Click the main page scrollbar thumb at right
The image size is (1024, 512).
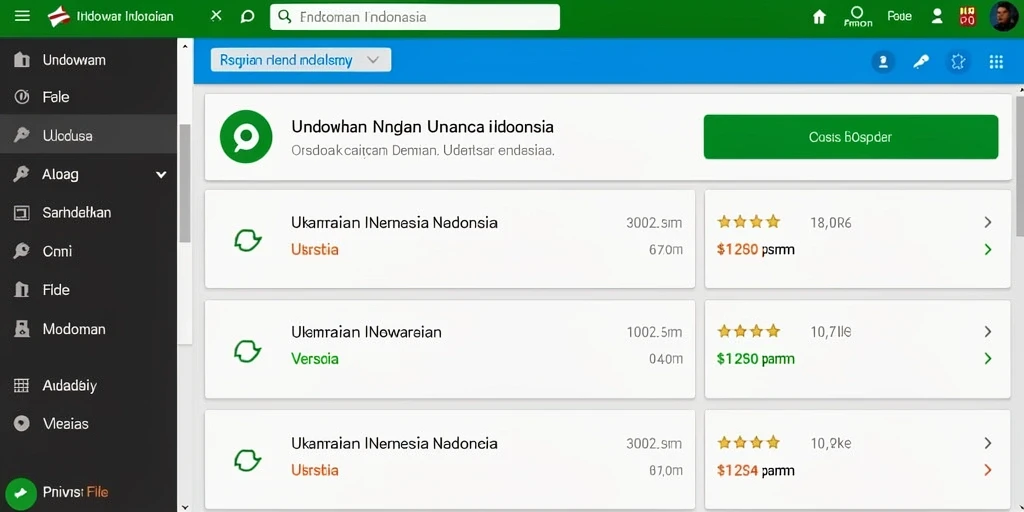tap(1019, 166)
